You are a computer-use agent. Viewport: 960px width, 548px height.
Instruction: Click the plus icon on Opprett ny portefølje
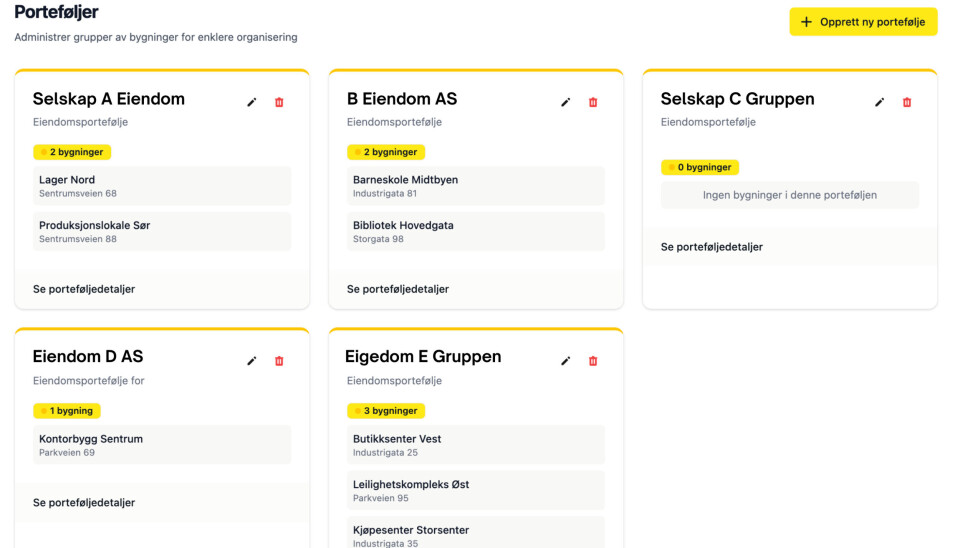pyautogui.click(x=806, y=22)
